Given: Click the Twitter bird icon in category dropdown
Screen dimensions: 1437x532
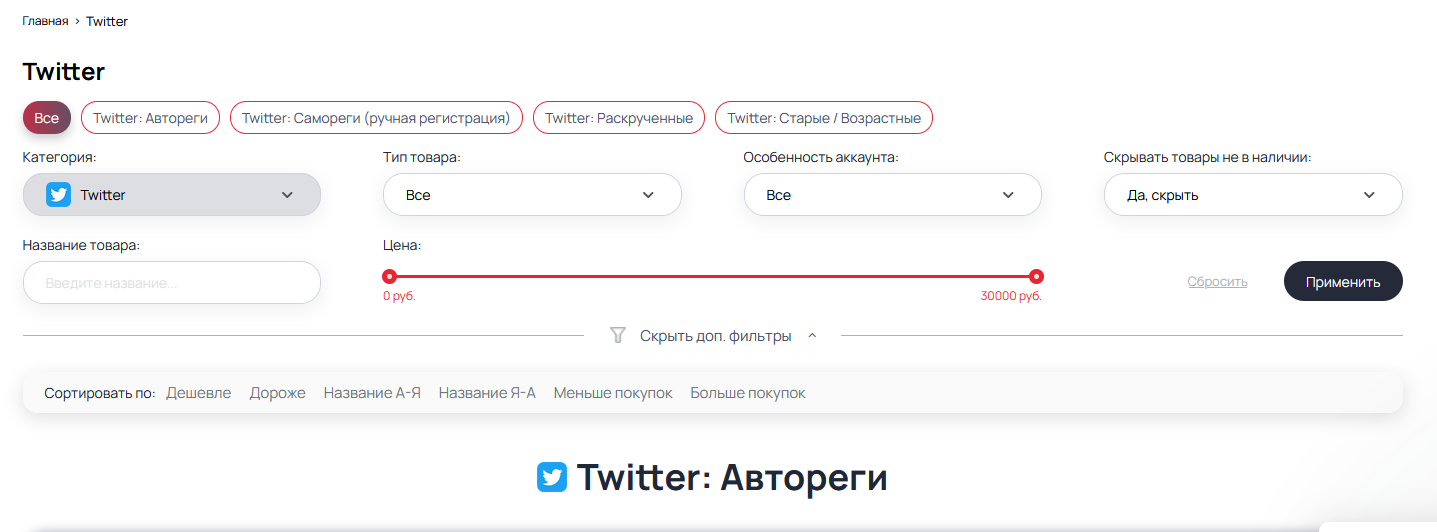Looking at the screenshot, I should click(58, 195).
